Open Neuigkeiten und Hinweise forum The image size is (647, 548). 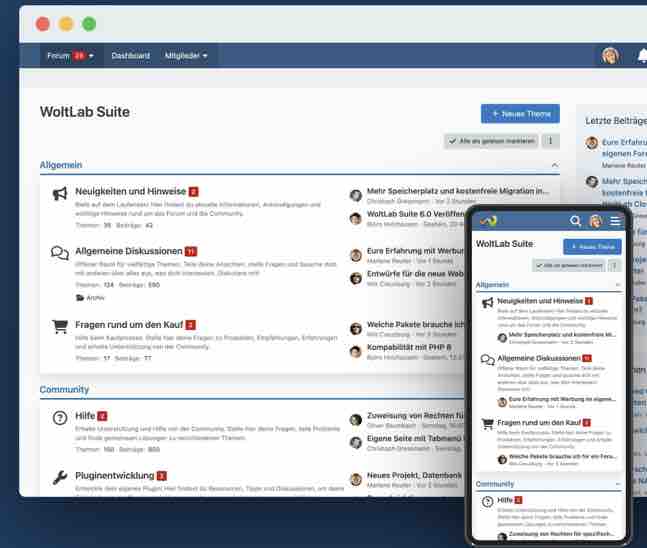point(130,191)
